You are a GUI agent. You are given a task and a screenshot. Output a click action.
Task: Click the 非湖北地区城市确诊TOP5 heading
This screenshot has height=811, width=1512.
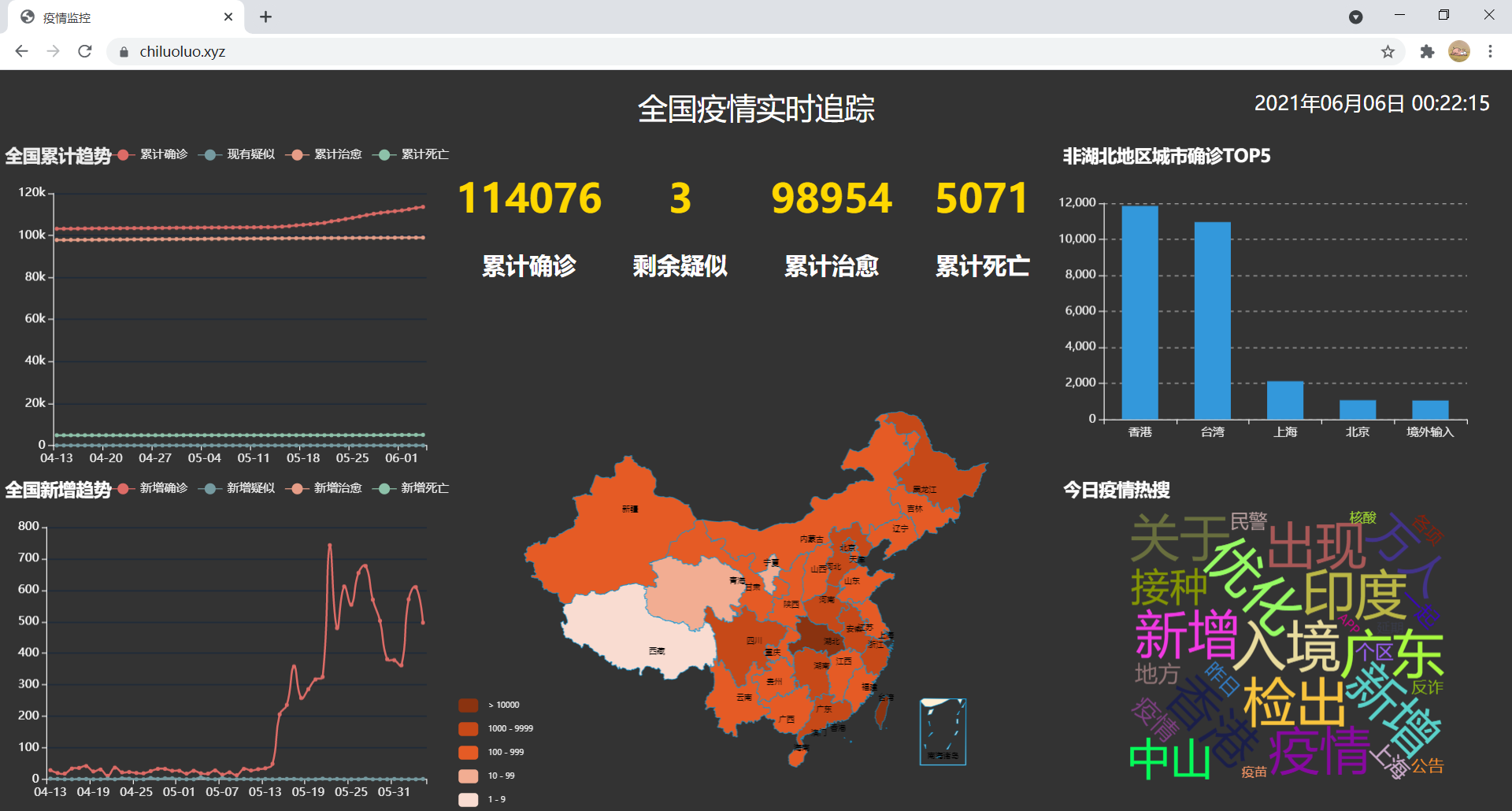[x=1167, y=156]
